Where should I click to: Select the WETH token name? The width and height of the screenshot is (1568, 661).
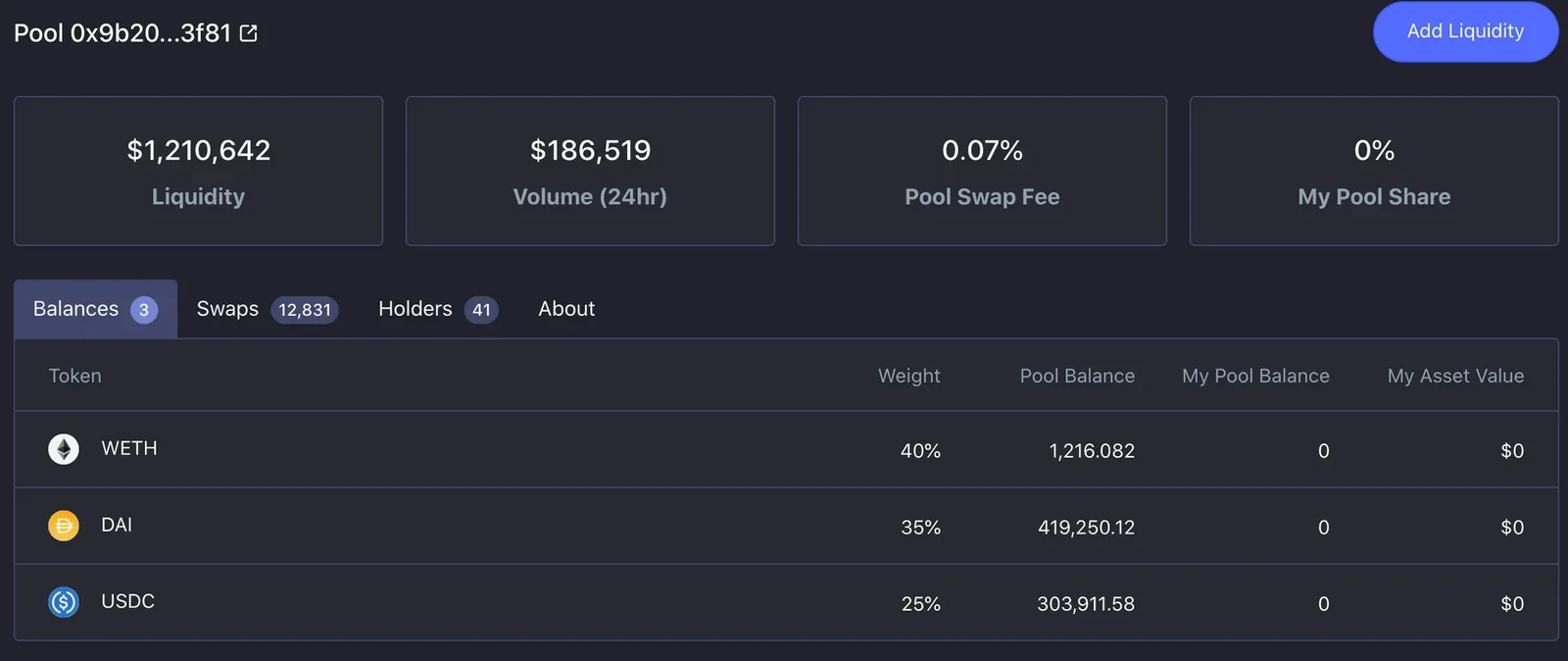pos(129,448)
